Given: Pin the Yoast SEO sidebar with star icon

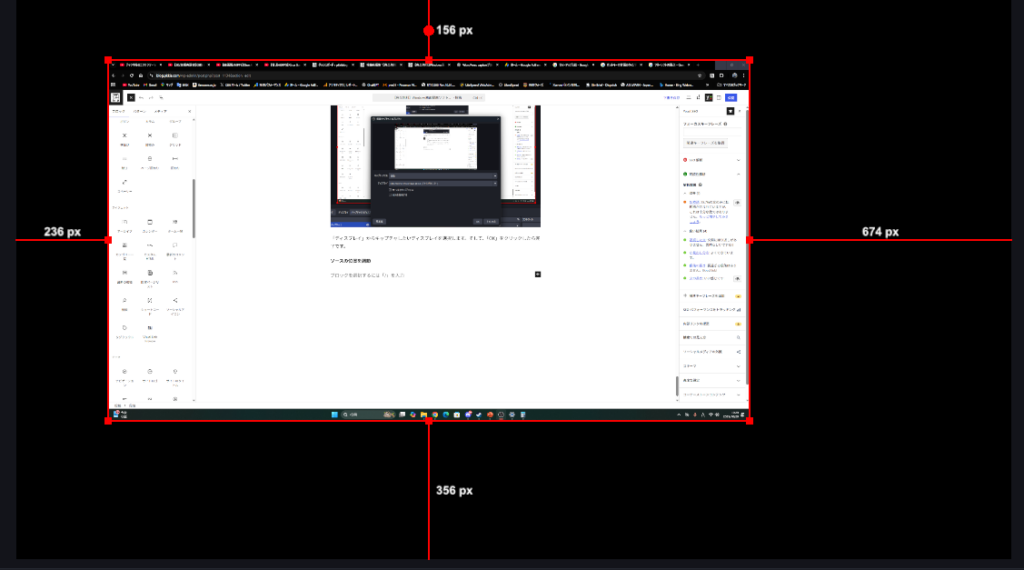Looking at the screenshot, I should click(730, 112).
